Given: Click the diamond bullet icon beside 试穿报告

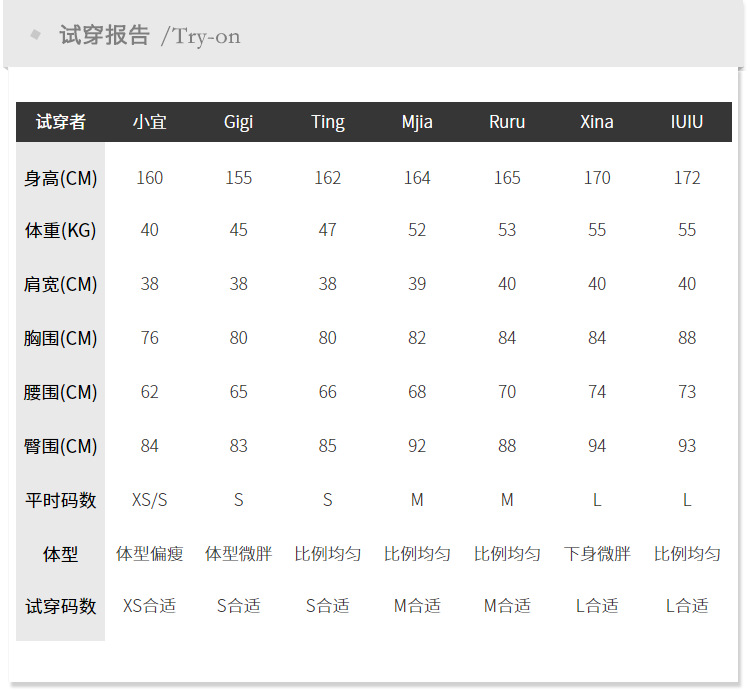Looking at the screenshot, I should point(35,34).
